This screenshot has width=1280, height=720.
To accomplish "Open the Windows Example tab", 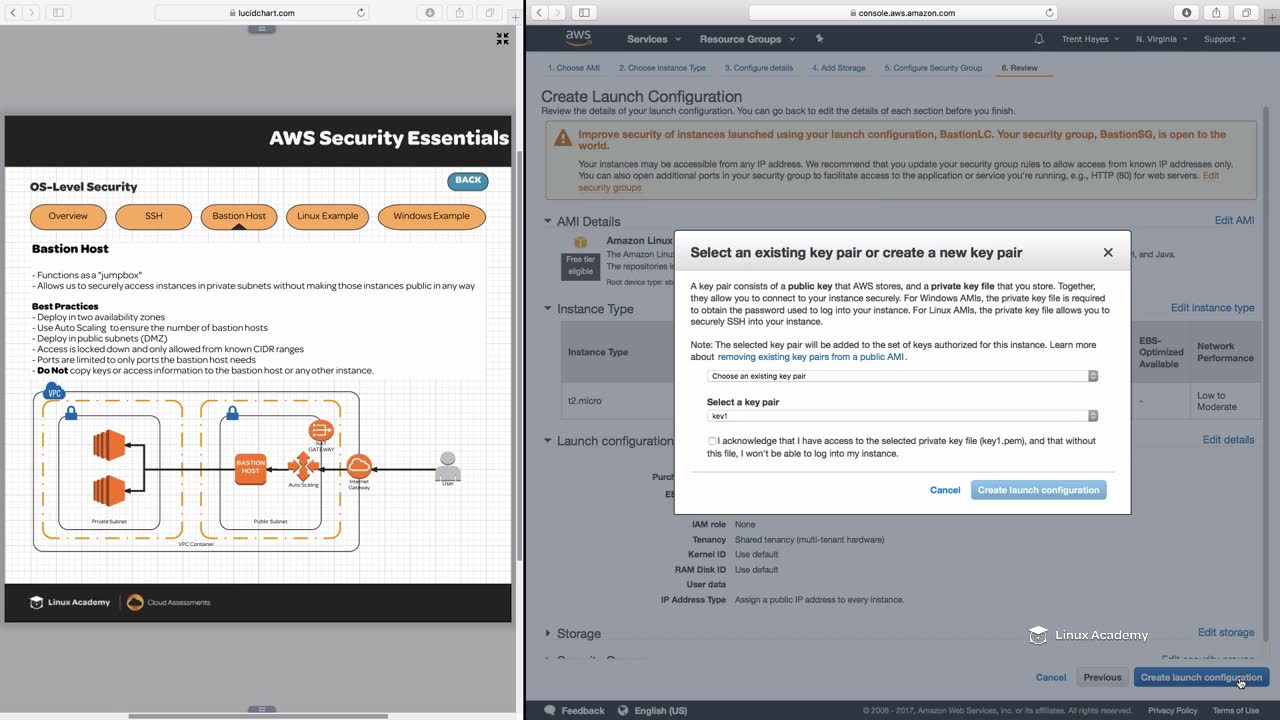I will (431, 216).
